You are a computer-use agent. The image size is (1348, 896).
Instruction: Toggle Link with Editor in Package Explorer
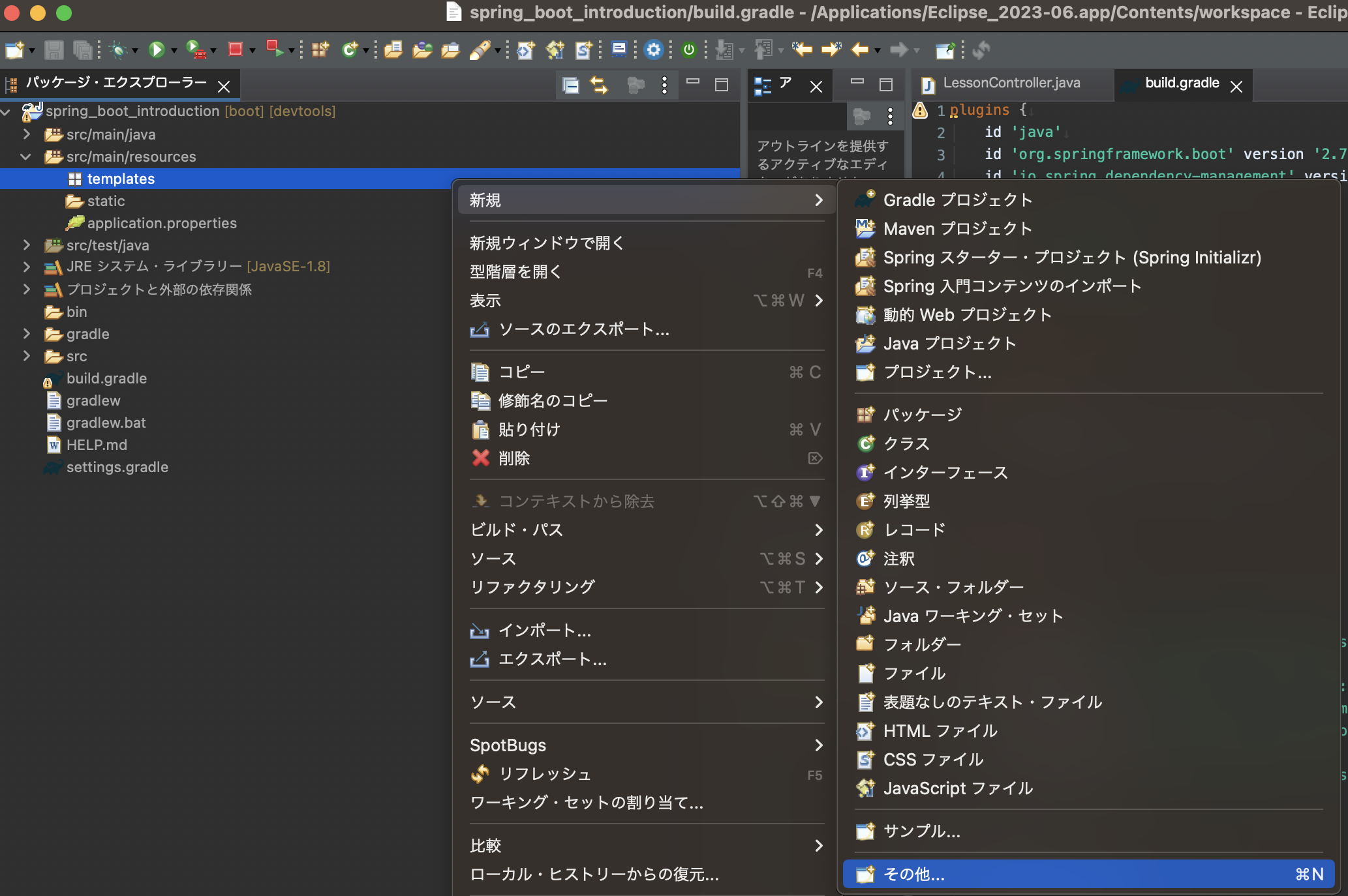pyautogui.click(x=599, y=85)
